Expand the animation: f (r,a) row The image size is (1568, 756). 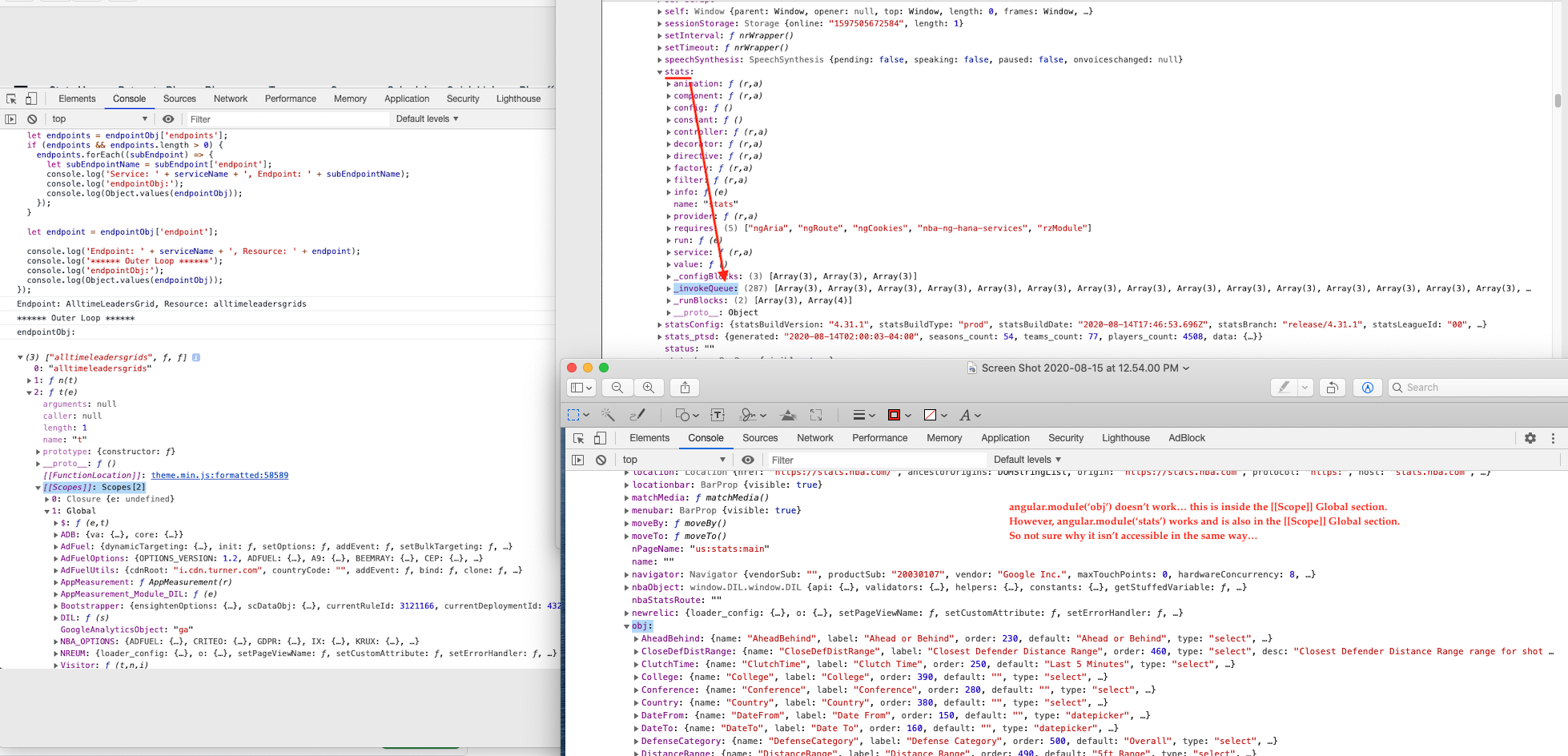669,84
